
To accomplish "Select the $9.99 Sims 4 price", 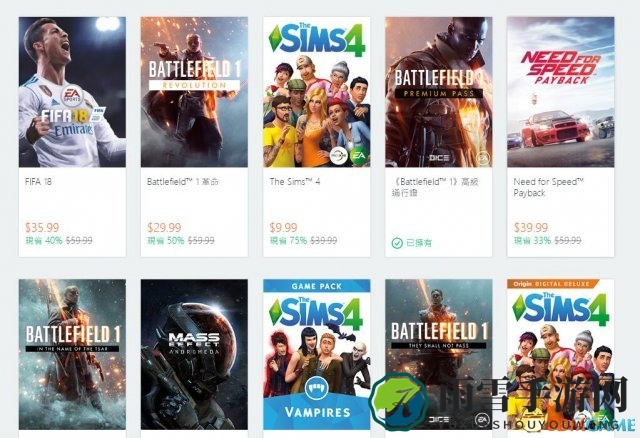I will point(283,227).
